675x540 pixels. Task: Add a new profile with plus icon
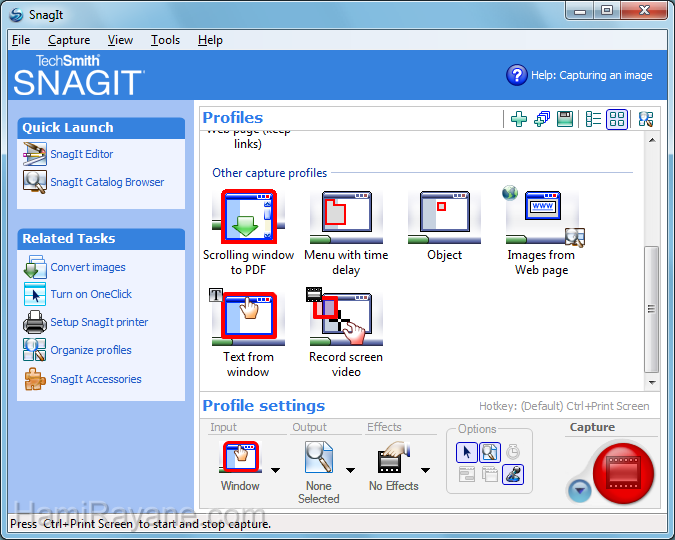coord(519,119)
